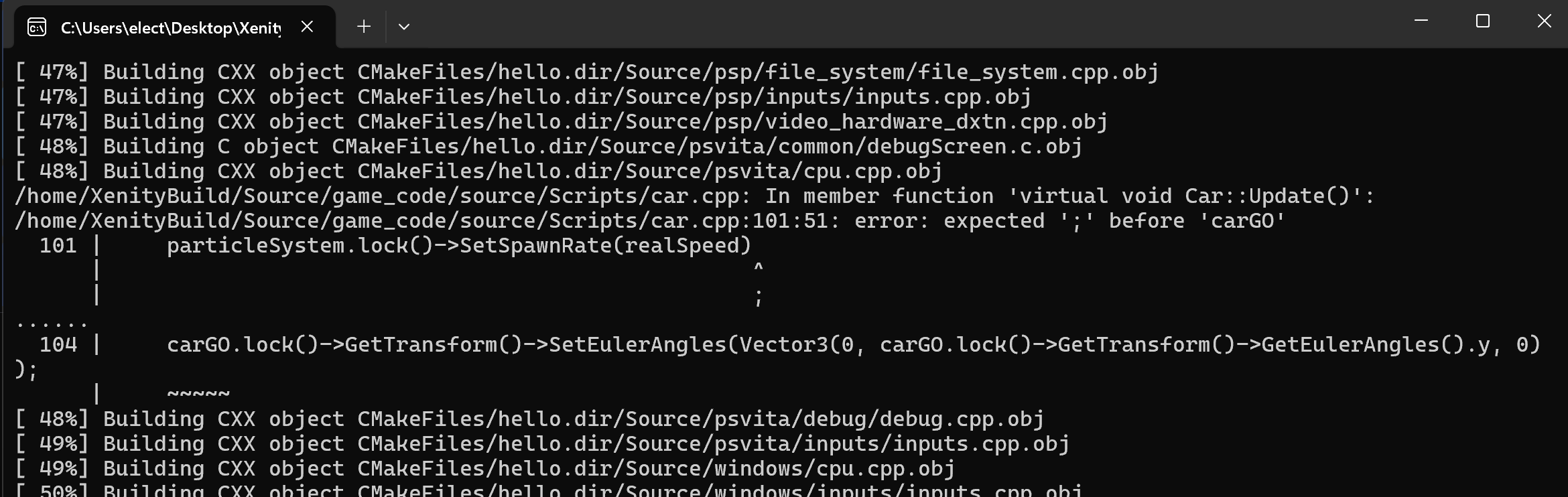
Task: Click the caret marker below SetSpawnRate
Action: (x=758, y=267)
